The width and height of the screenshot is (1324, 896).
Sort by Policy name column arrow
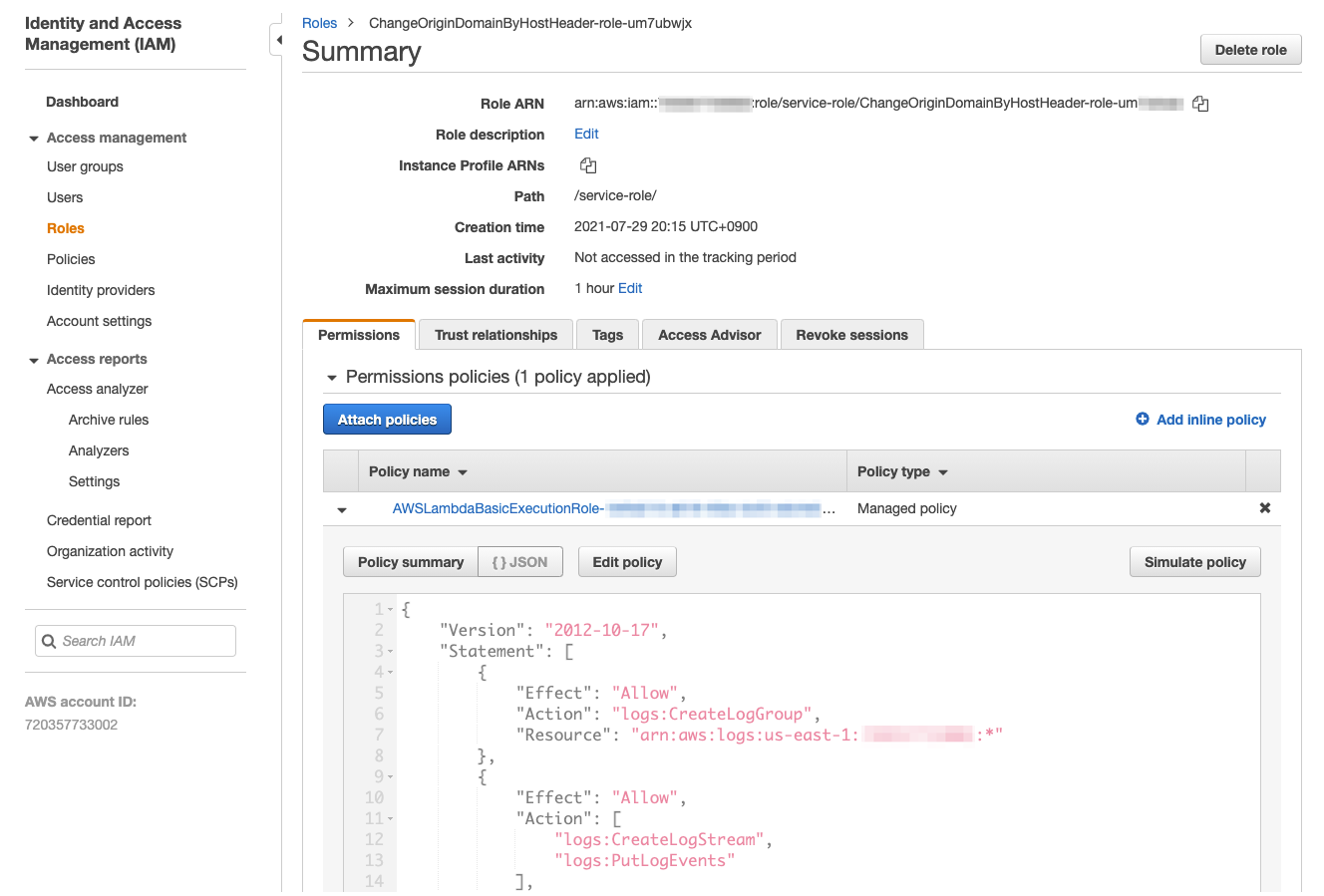tap(463, 472)
